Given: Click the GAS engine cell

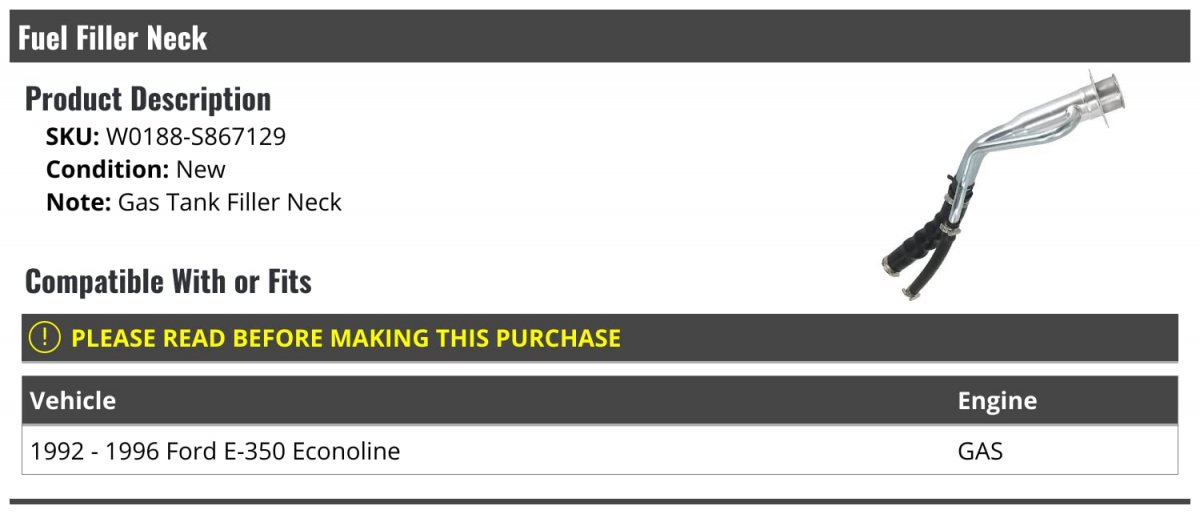Looking at the screenshot, I should click(x=980, y=451).
